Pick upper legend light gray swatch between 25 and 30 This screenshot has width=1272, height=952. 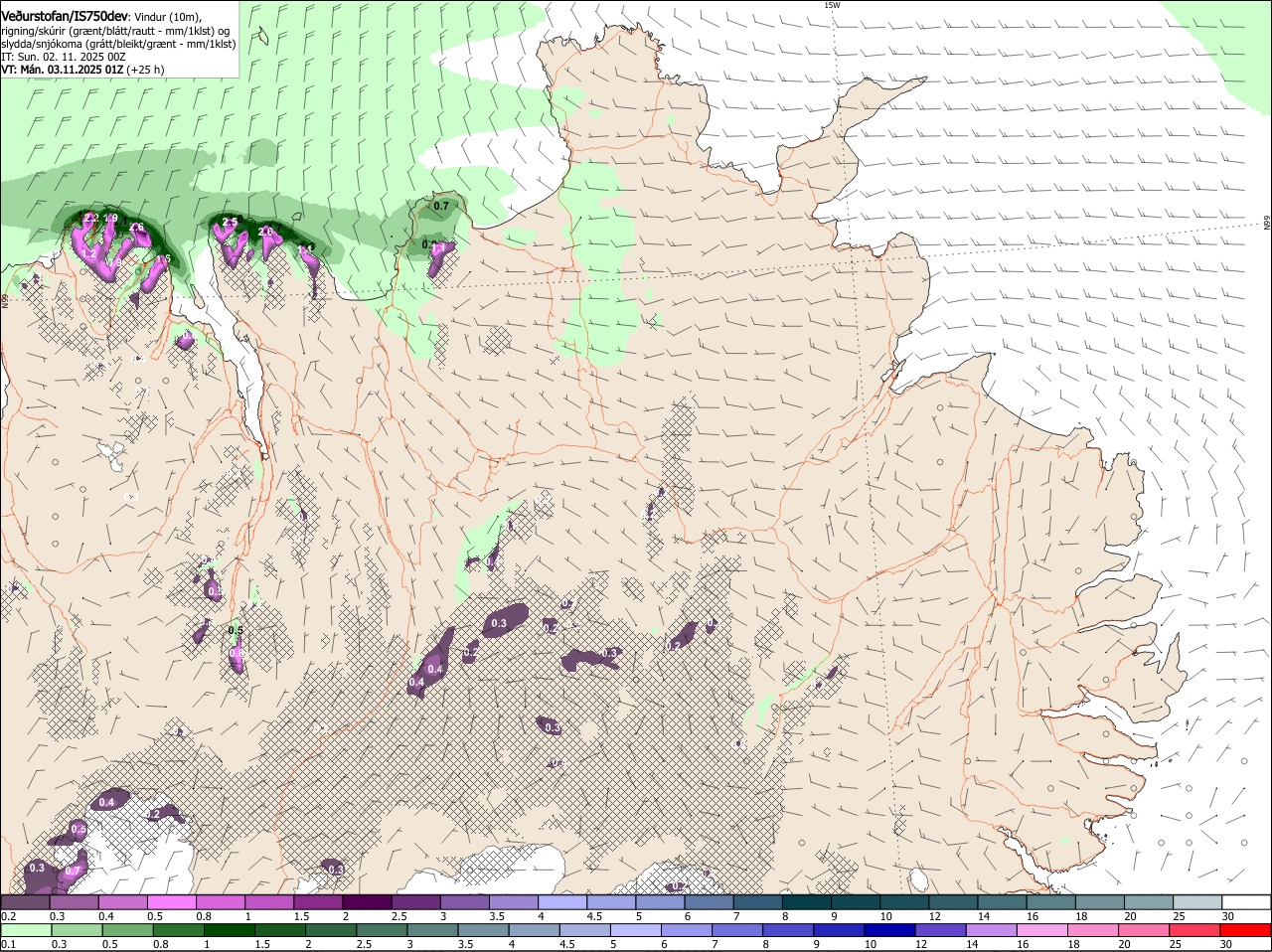point(1195,902)
